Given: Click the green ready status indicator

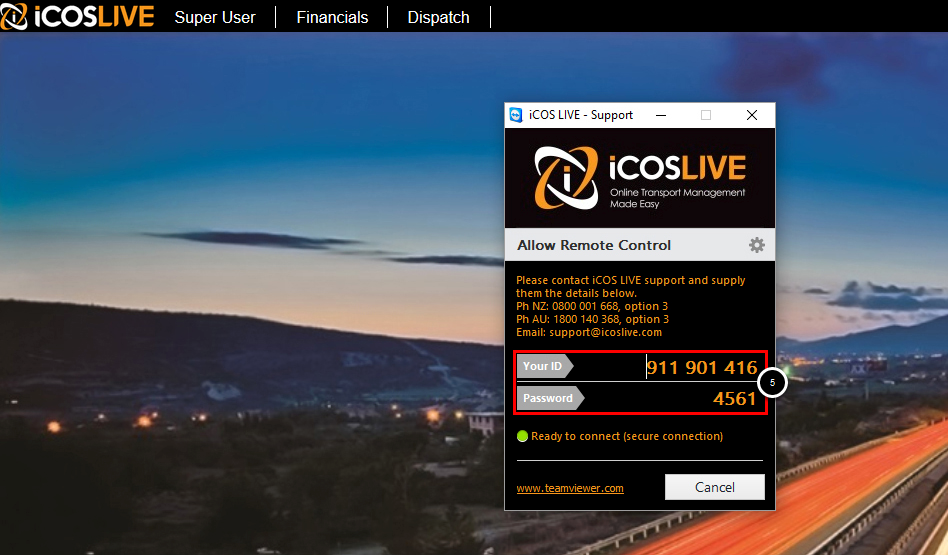Looking at the screenshot, I should [522, 437].
